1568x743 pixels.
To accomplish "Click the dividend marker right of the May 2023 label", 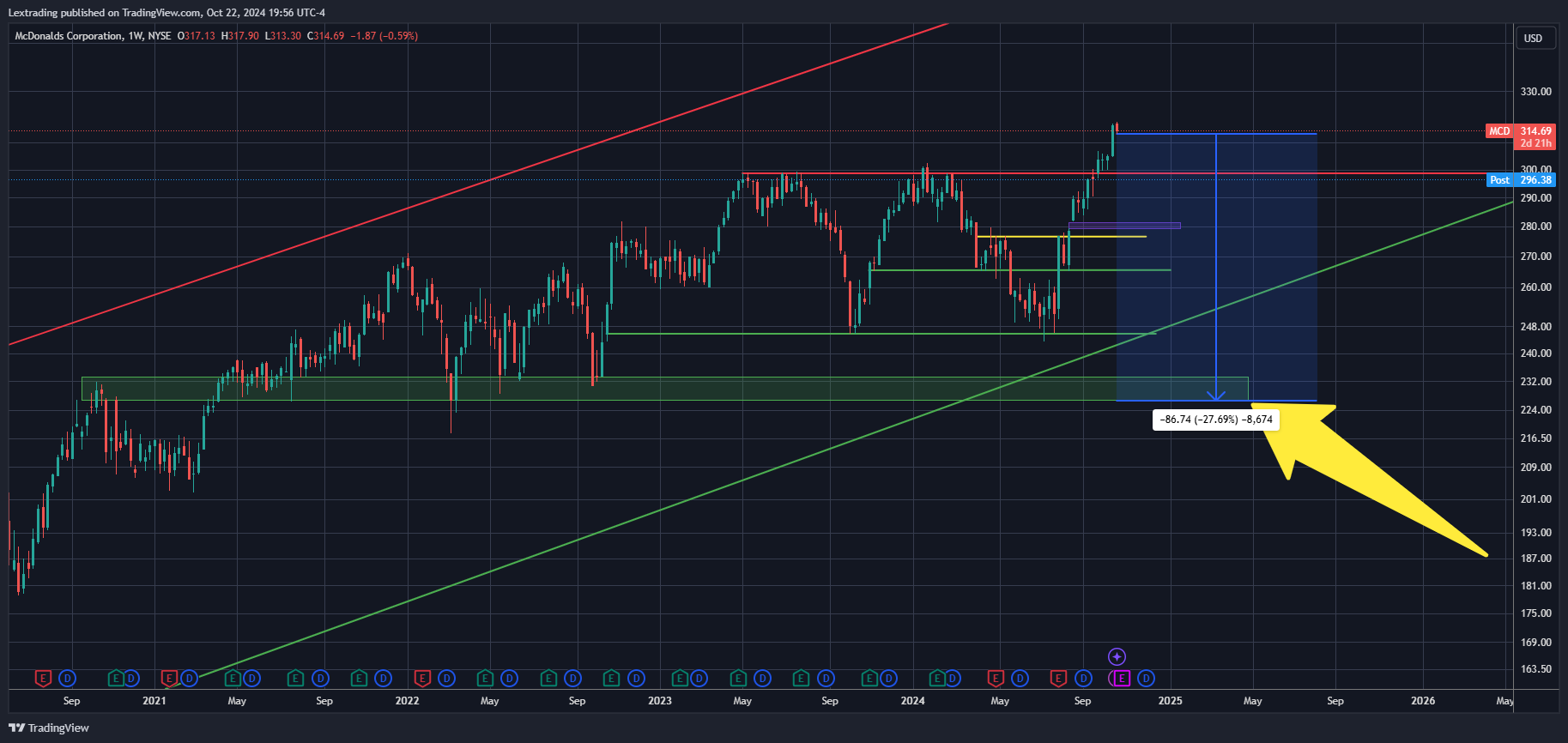I will pos(762,679).
